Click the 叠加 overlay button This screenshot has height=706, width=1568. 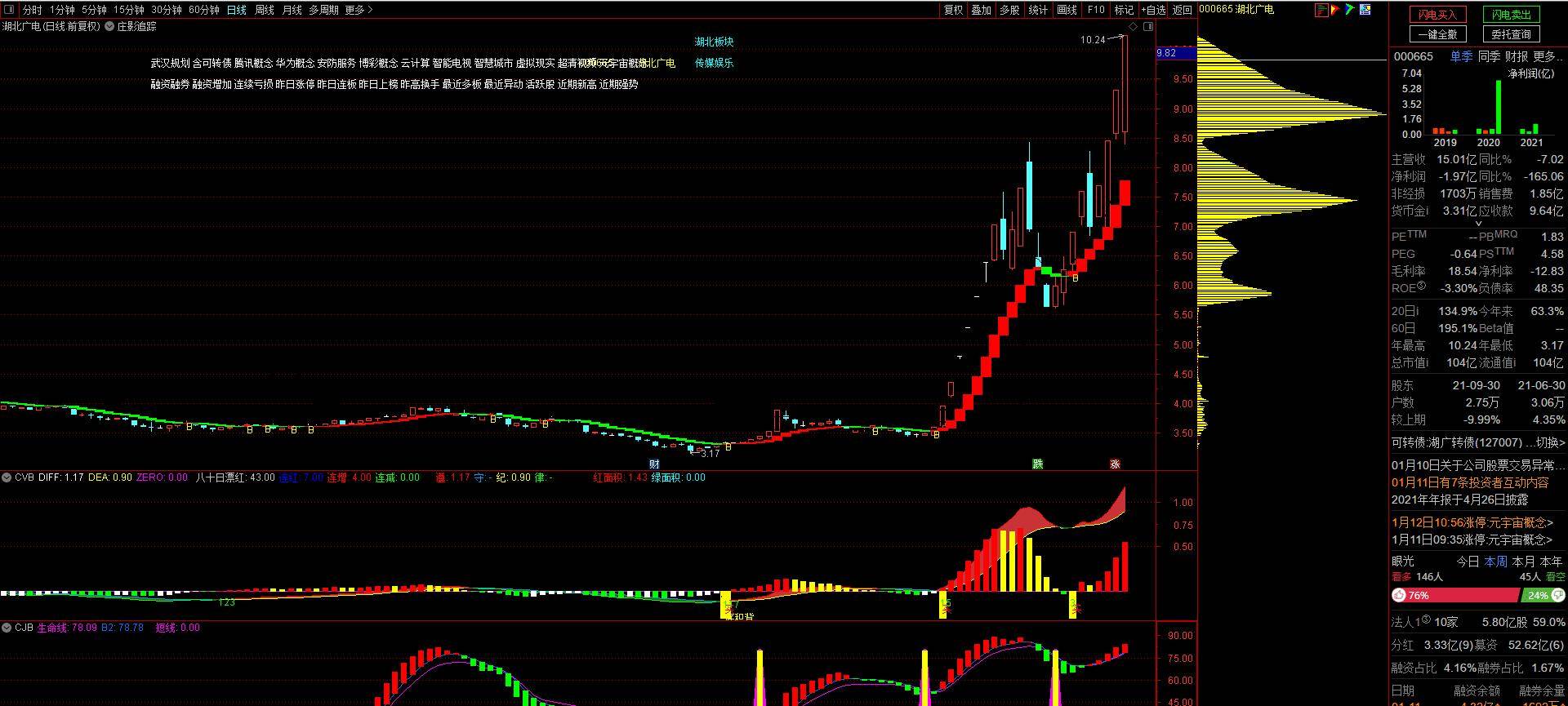pos(982,10)
